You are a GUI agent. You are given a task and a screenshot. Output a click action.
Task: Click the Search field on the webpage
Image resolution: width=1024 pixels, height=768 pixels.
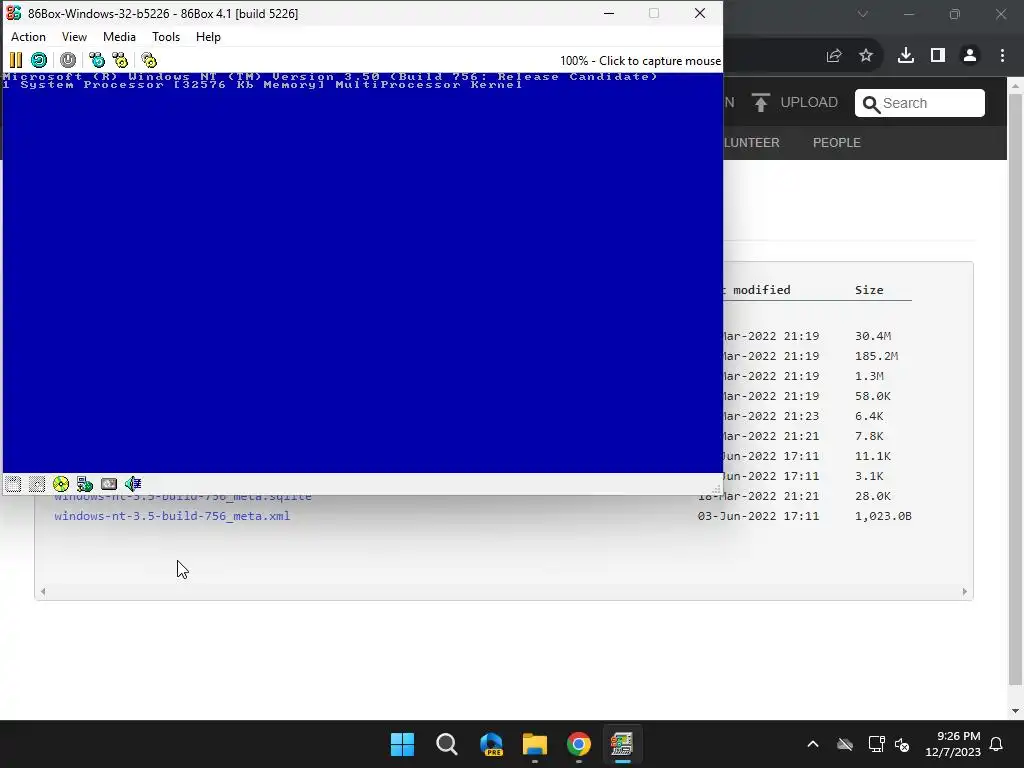920,103
